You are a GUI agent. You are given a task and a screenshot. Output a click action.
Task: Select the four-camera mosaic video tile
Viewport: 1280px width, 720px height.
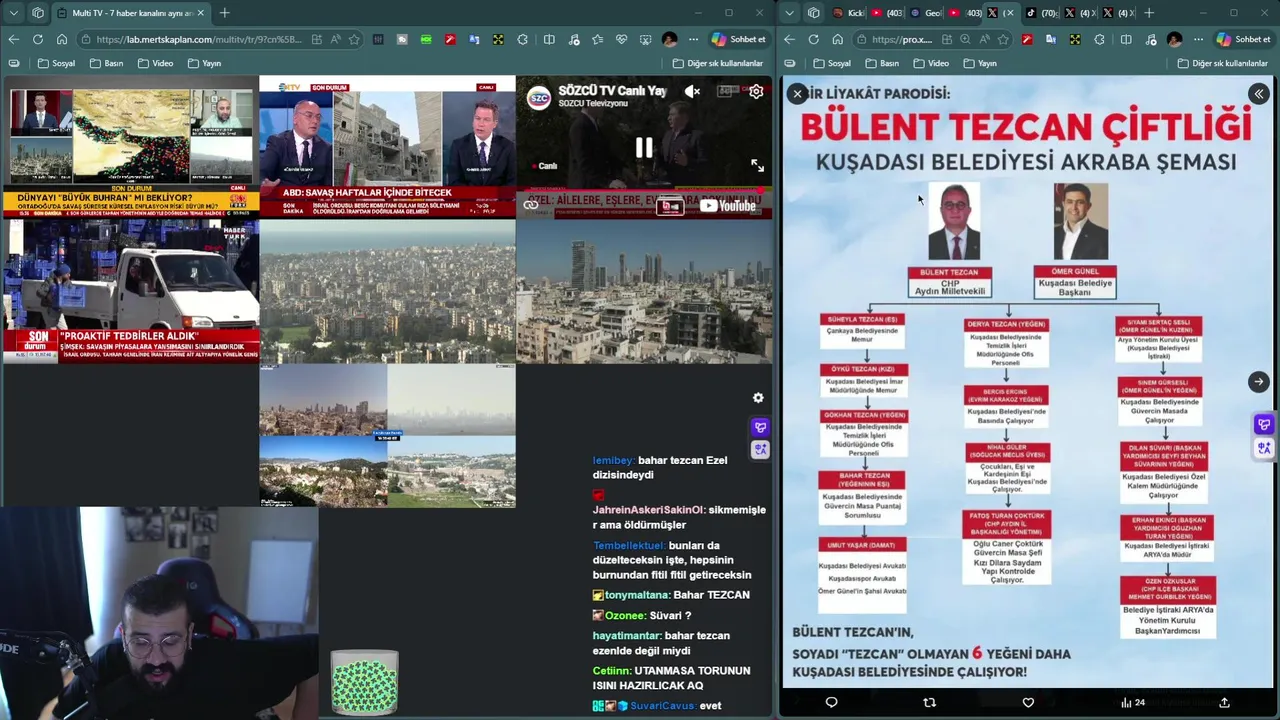tap(387, 436)
